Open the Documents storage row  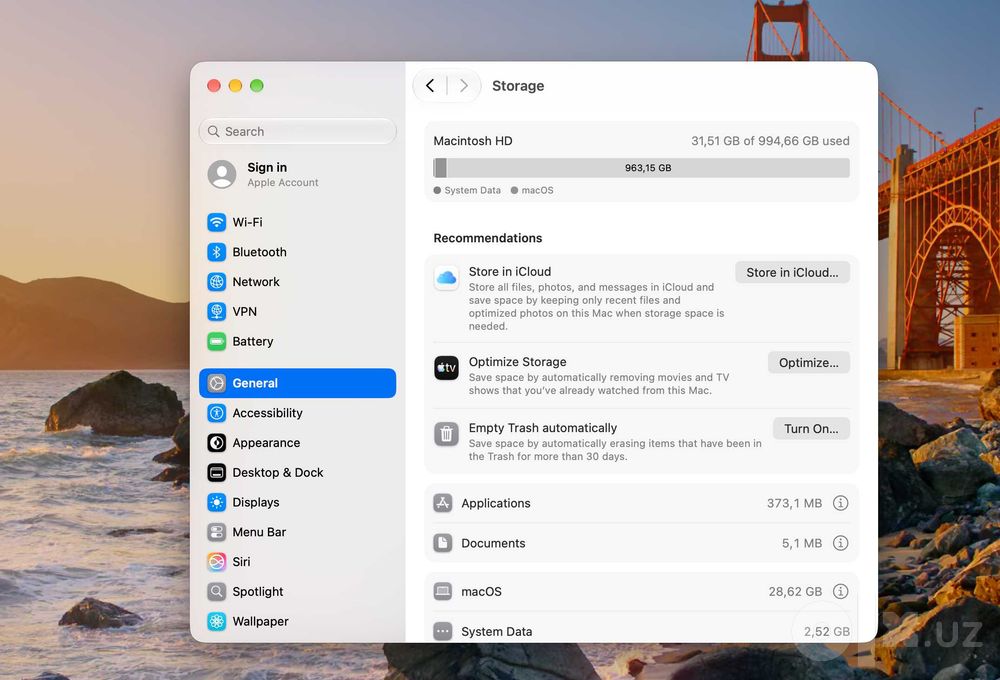641,543
